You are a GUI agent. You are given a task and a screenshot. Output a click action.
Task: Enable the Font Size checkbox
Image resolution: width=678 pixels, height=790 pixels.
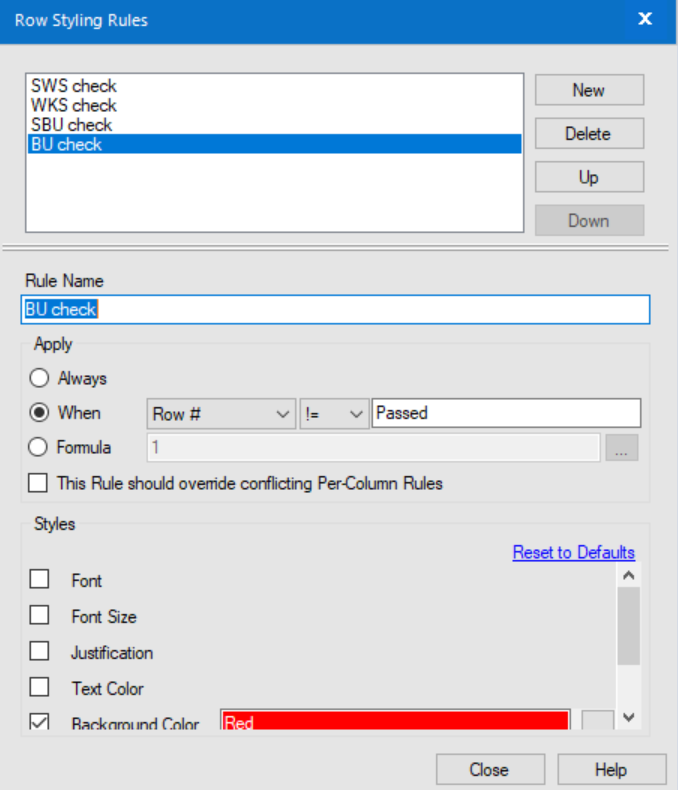coord(40,616)
